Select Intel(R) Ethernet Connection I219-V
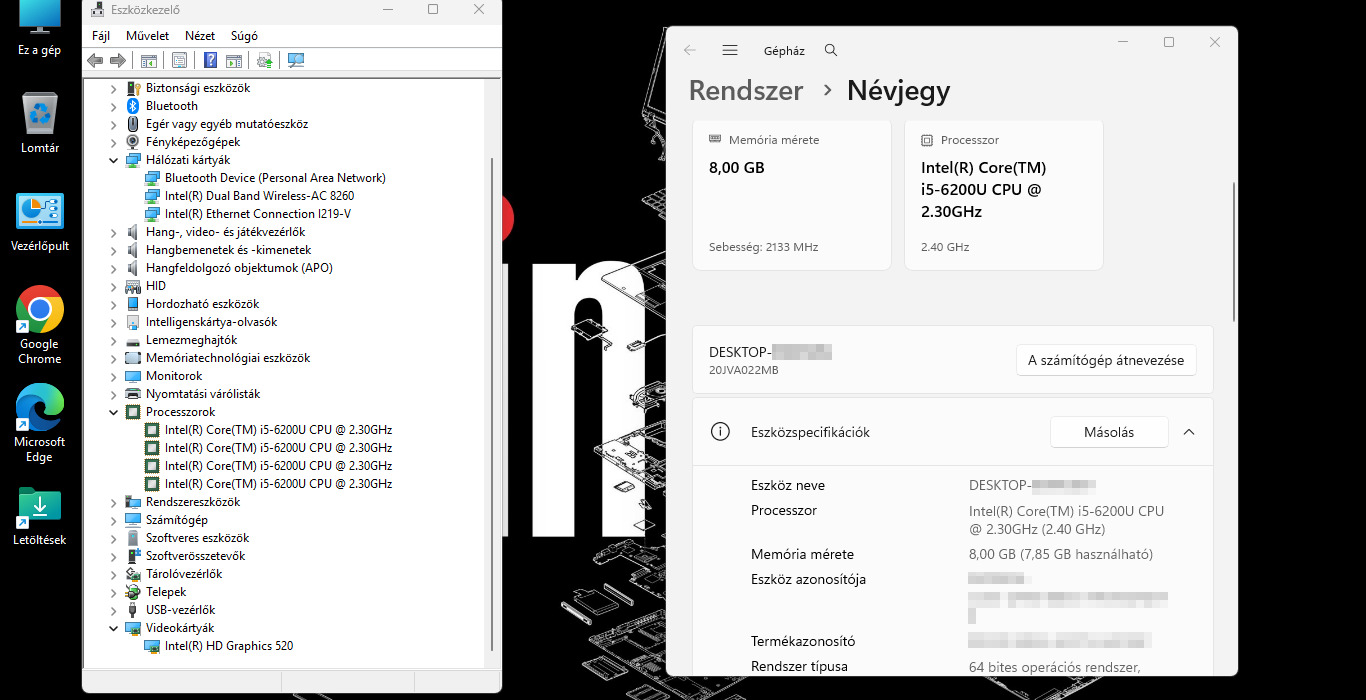Viewport: 1366px width, 700px height. [x=258, y=214]
